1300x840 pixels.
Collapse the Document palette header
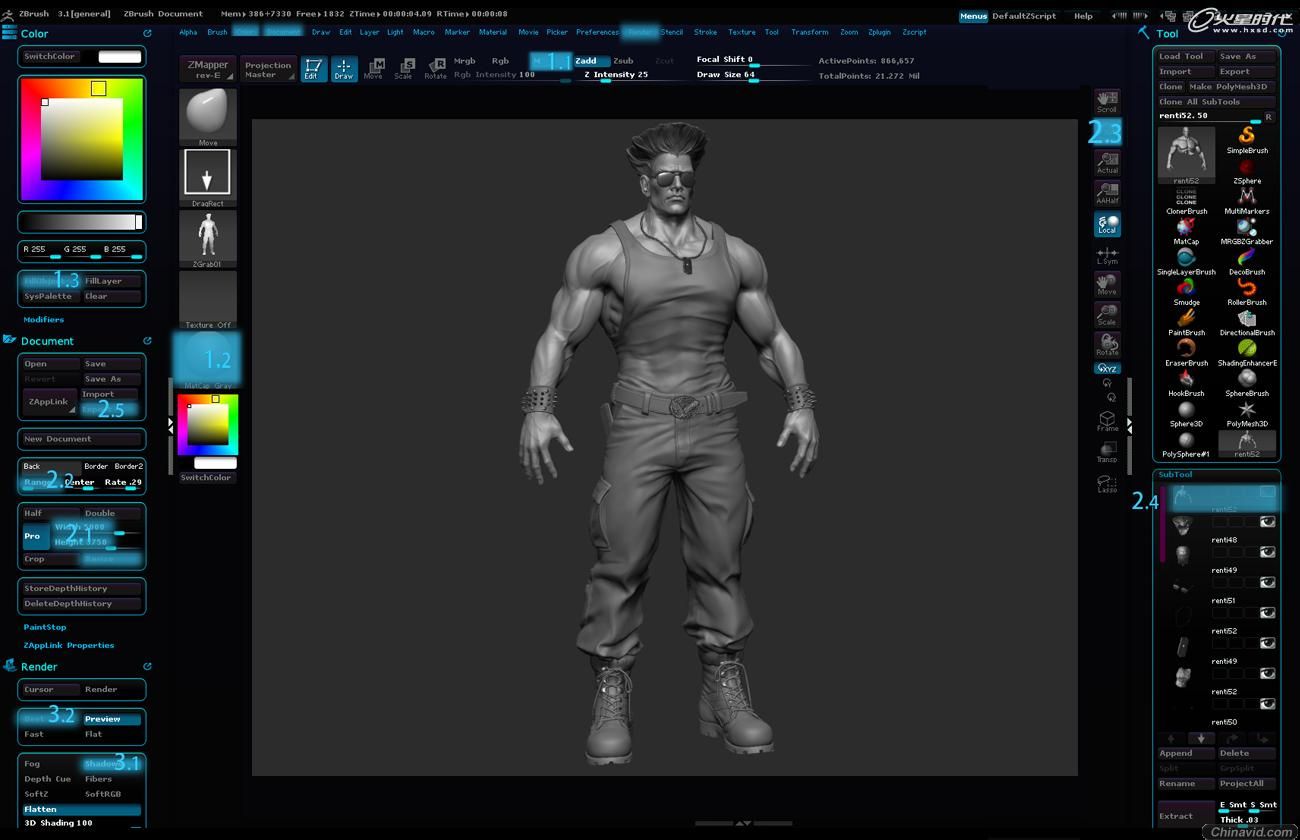coord(46,341)
